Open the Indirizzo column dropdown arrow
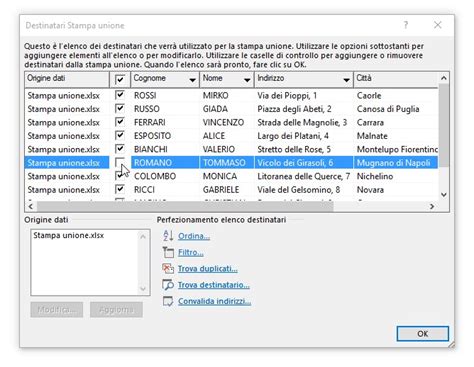 point(346,80)
